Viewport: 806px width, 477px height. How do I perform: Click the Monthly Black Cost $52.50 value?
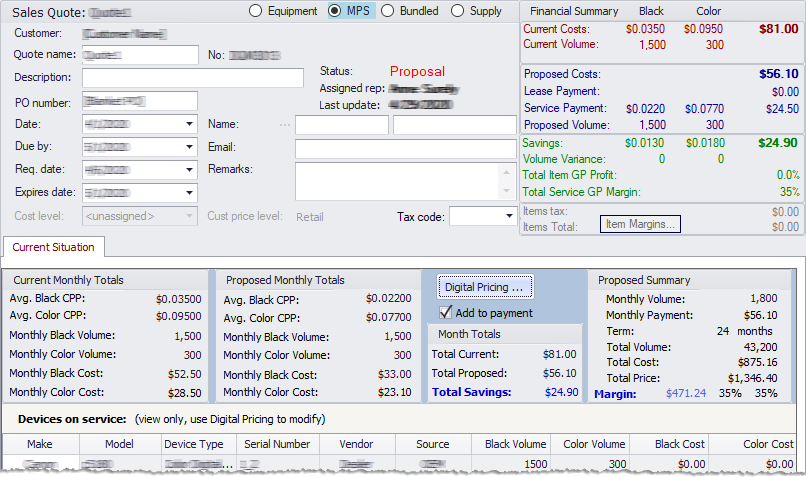click(185, 374)
